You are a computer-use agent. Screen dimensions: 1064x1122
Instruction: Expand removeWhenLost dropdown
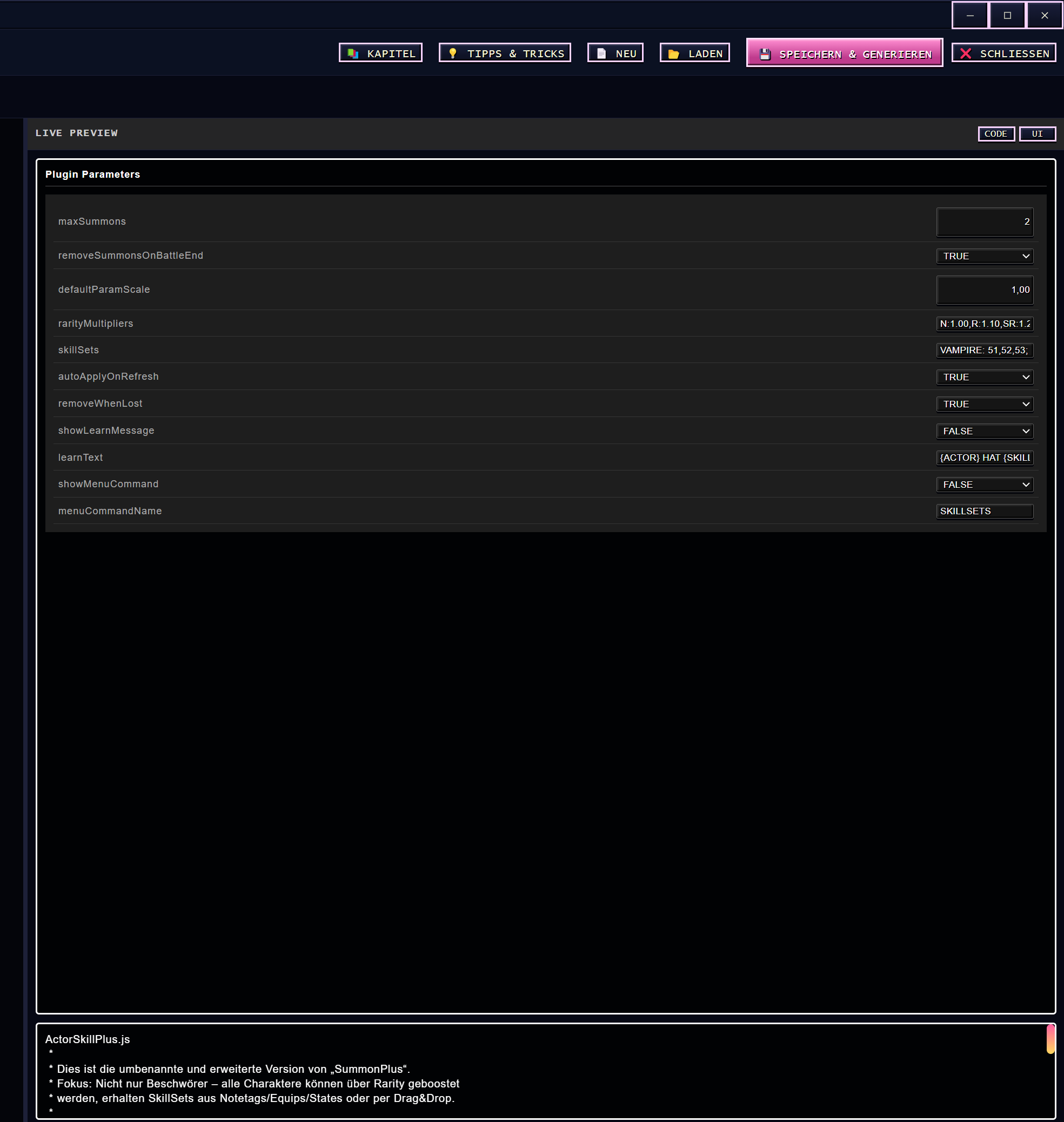(x=985, y=404)
